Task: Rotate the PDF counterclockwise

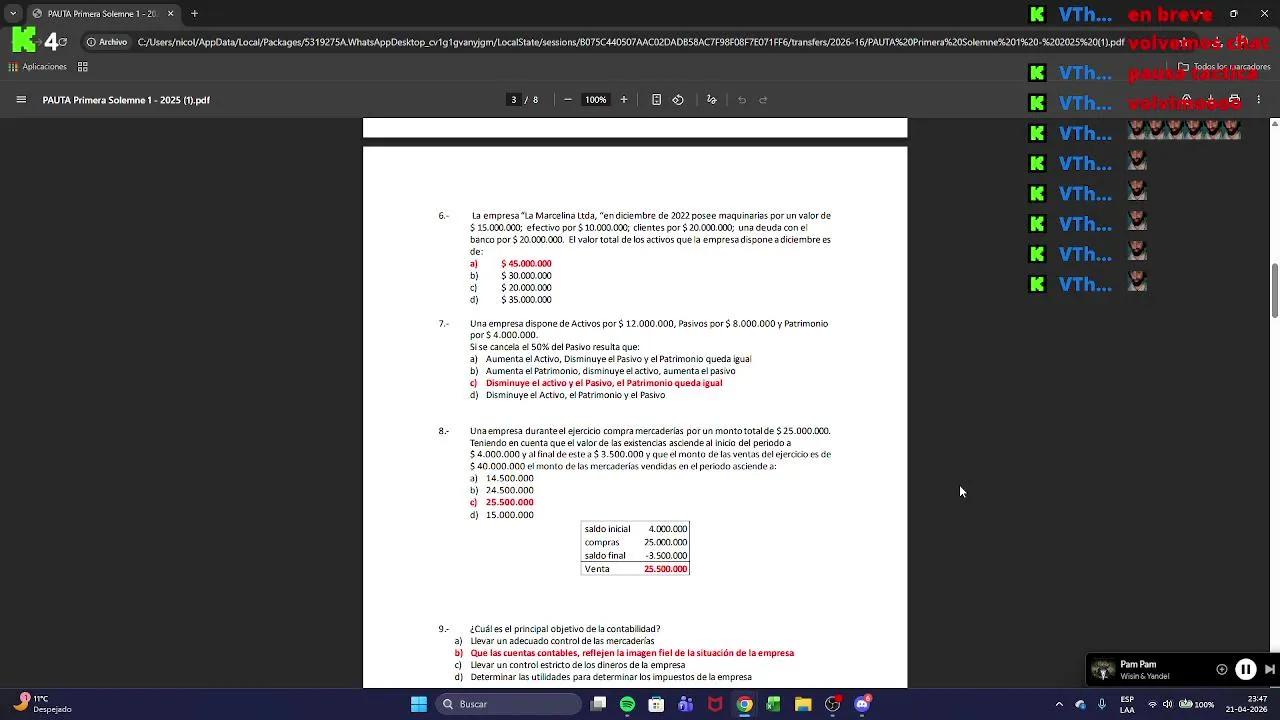Action: click(678, 100)
